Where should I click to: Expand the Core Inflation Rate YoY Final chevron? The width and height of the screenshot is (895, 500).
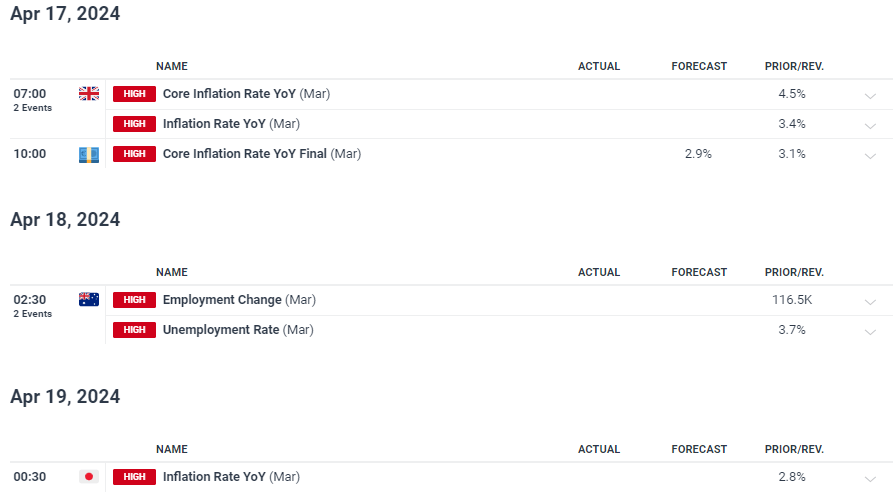(870, 156)
